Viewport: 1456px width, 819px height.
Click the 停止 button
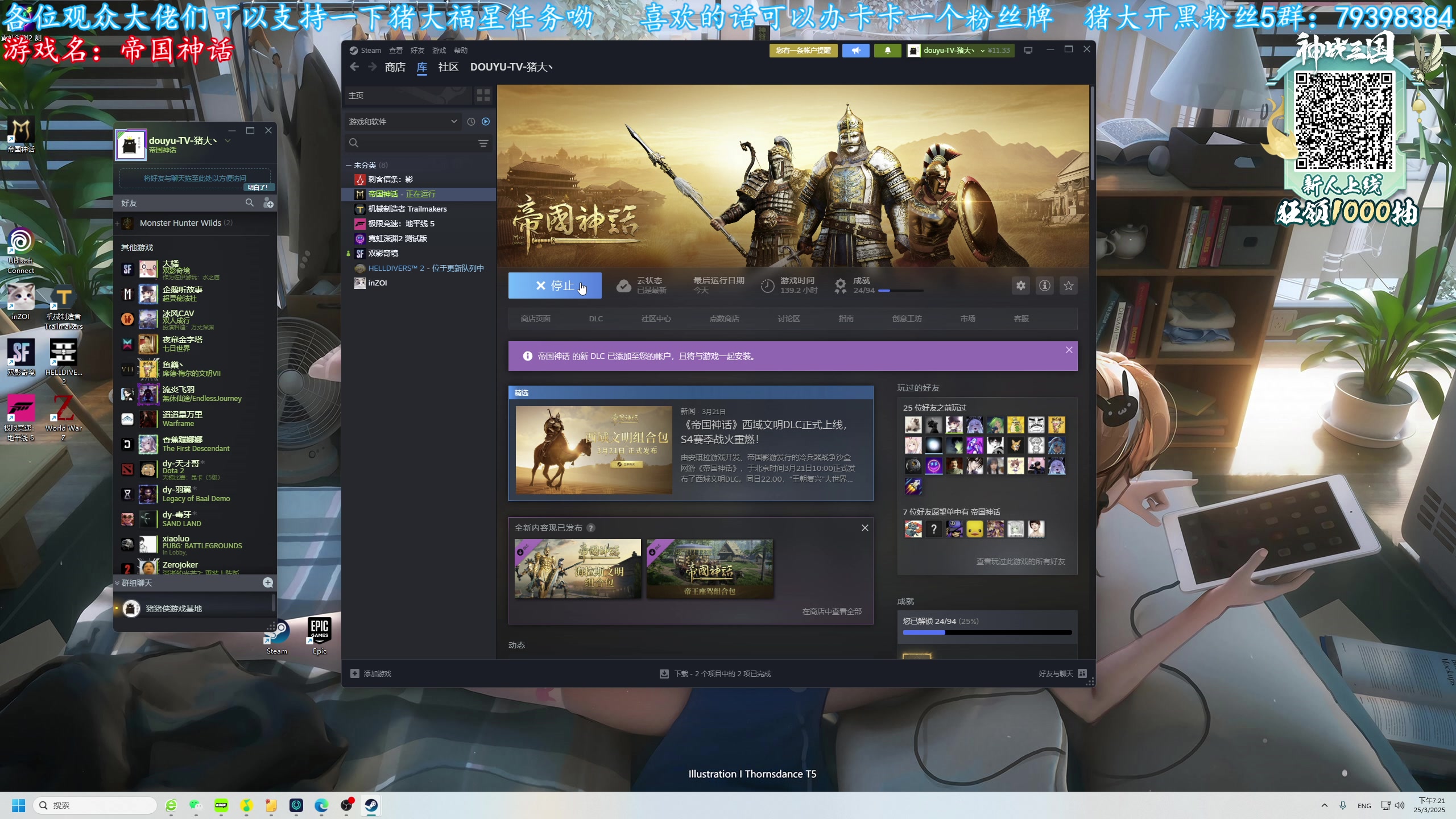point(555,286)
